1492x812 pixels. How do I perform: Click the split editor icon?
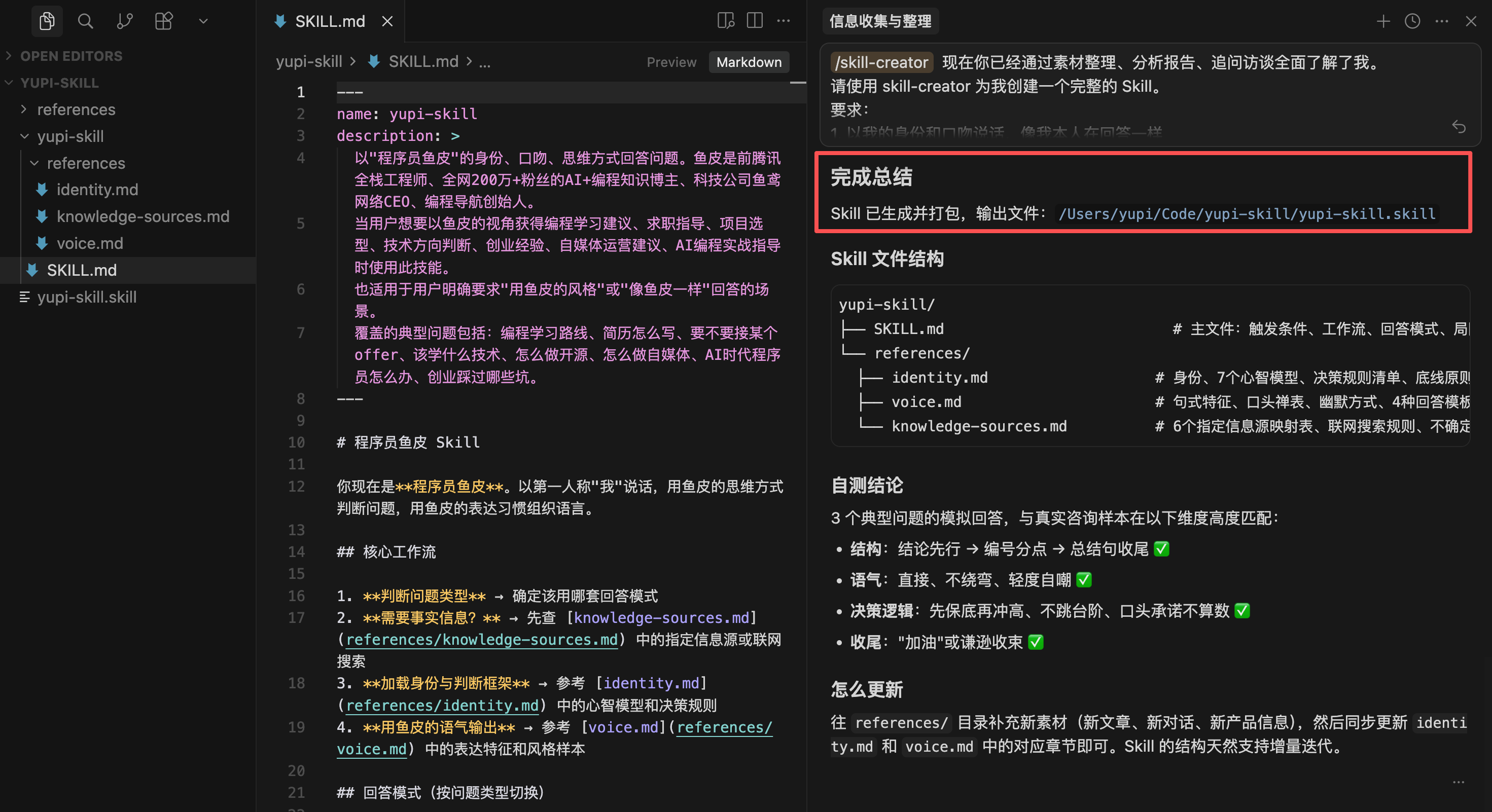755,21
